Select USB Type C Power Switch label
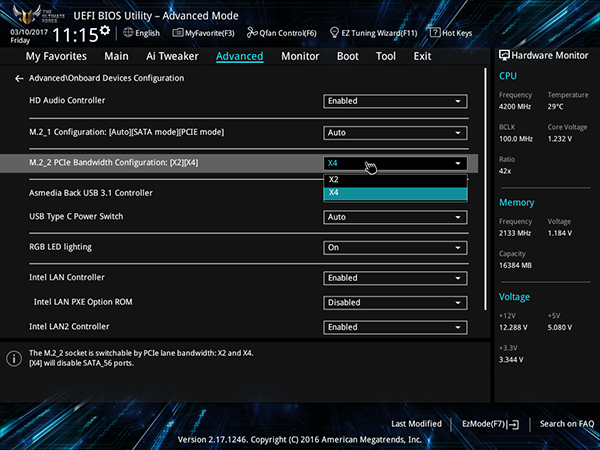This screenshot has width=600, height=450. point(76,217)
